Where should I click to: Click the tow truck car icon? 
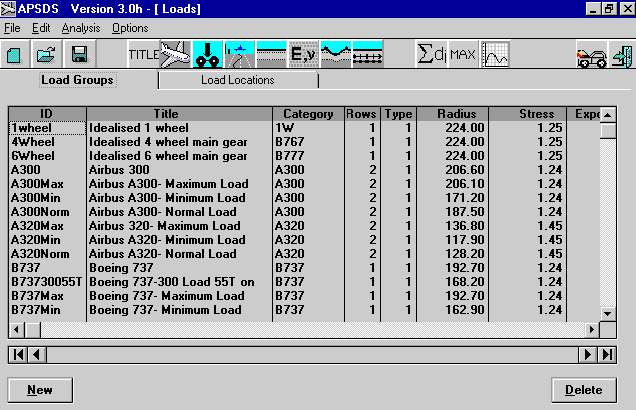tap(592, 55)
